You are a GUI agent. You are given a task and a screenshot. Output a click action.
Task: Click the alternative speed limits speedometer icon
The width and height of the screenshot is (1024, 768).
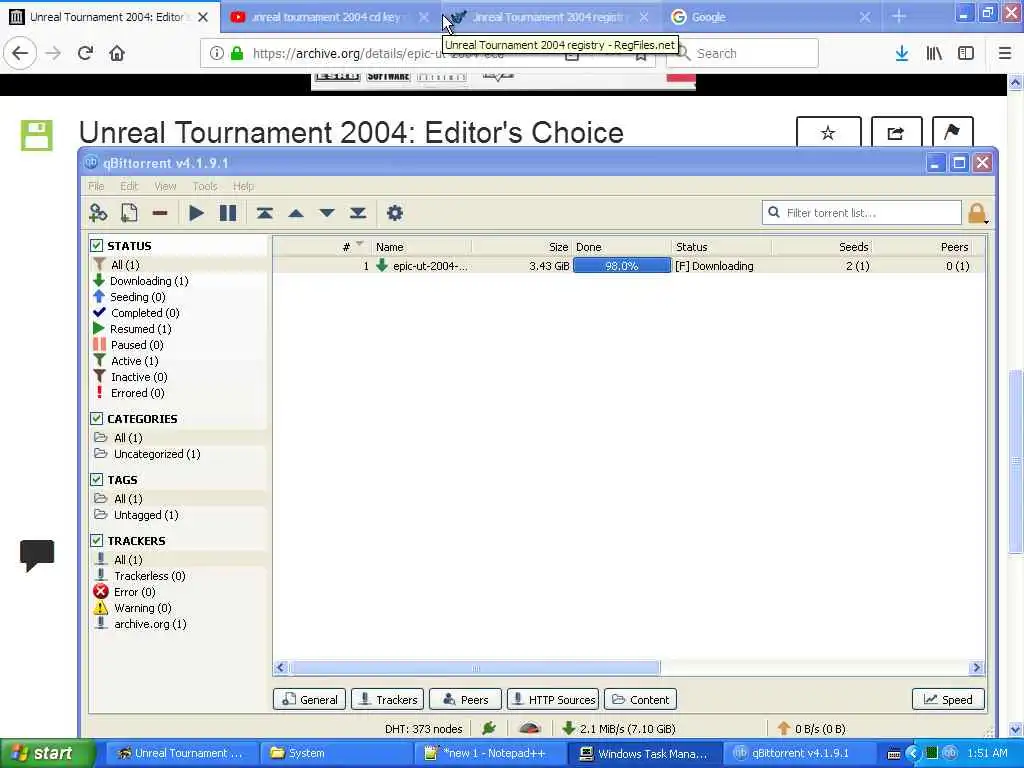[x=530, y=728]
